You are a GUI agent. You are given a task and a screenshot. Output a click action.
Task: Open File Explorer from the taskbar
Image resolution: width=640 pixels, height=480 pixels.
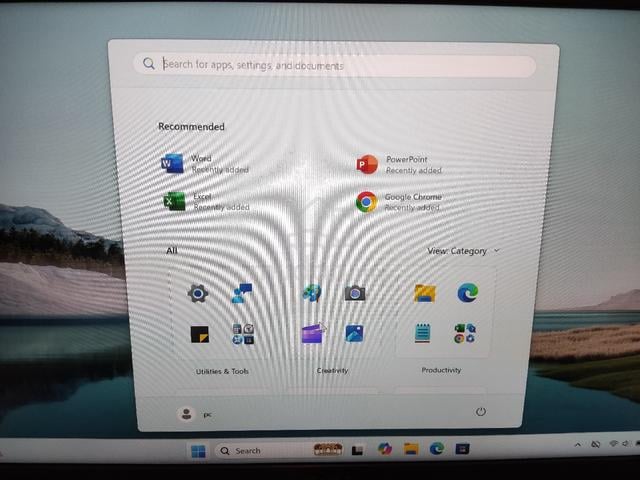click(411, 449)
